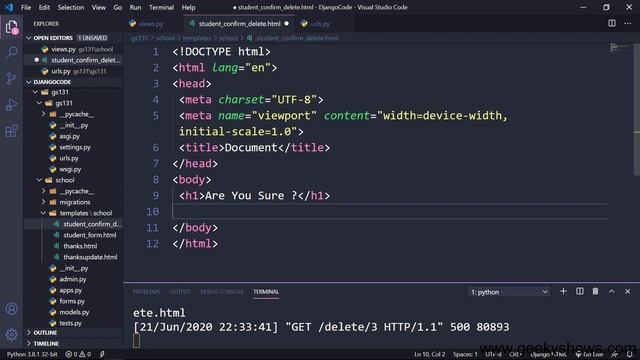Screen dimensions: 640x360
Task: Open the terminal selector dropdown '1: python'
Action: pos(509,292)
